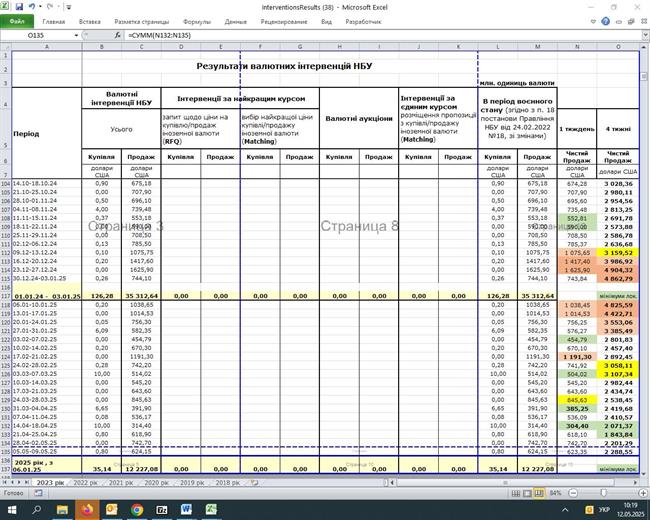Open Windows search from the taskbar
Screen dimensions: 650x520
click(36, 510)
